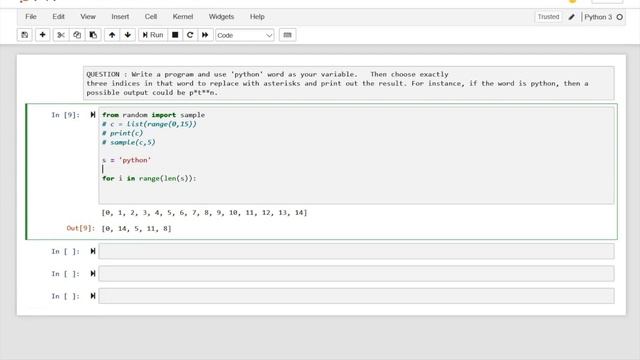Viewport: 640px width, 360px height.
Task: Open the Edit menu
Action: tap(58, 17)
